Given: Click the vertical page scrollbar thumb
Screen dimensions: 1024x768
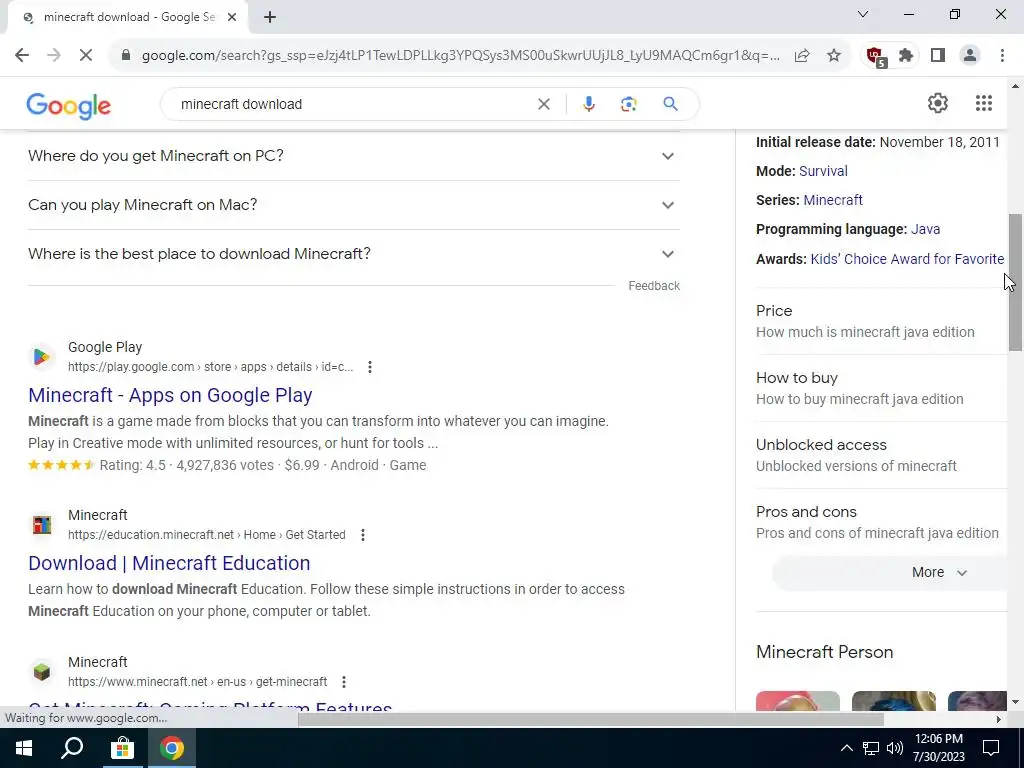Looking at the screenshot, I should 1016,282.
